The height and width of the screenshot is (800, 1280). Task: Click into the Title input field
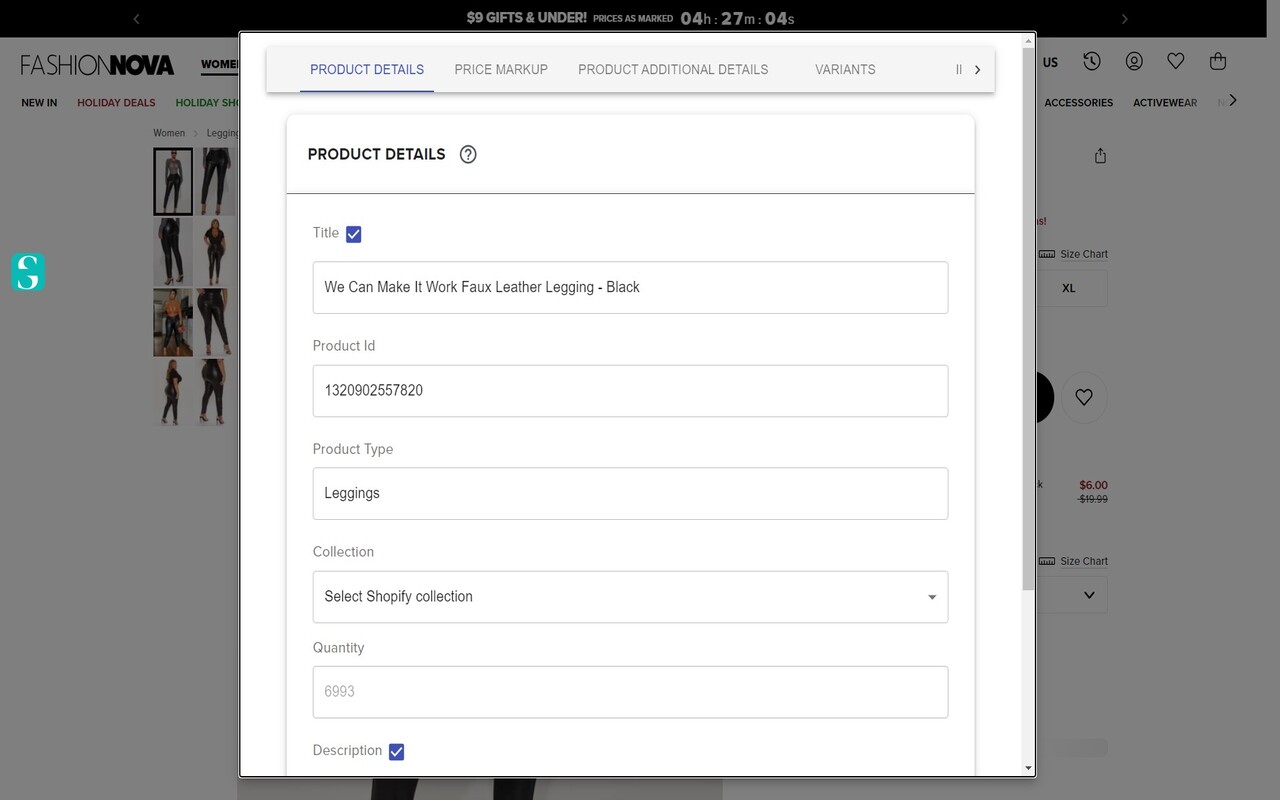click(630, 287)
